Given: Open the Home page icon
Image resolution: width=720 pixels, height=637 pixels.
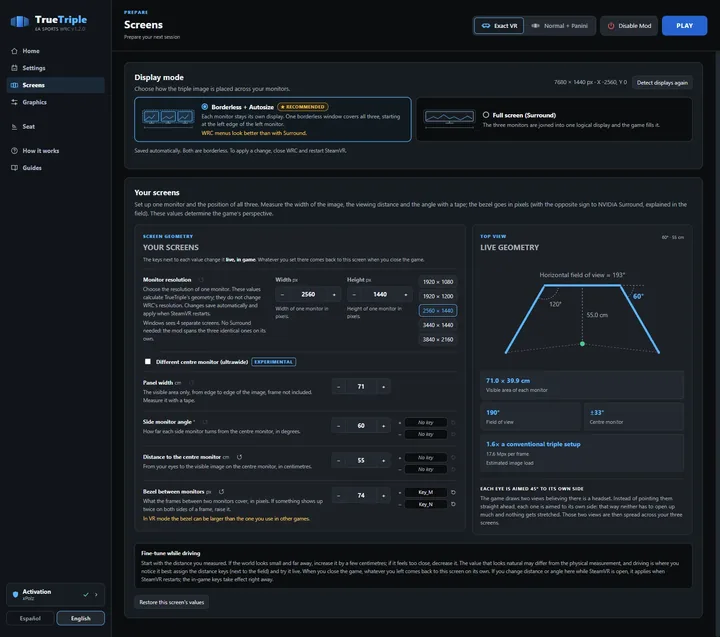Looking at the screenshot, I should tap(14, 51).
